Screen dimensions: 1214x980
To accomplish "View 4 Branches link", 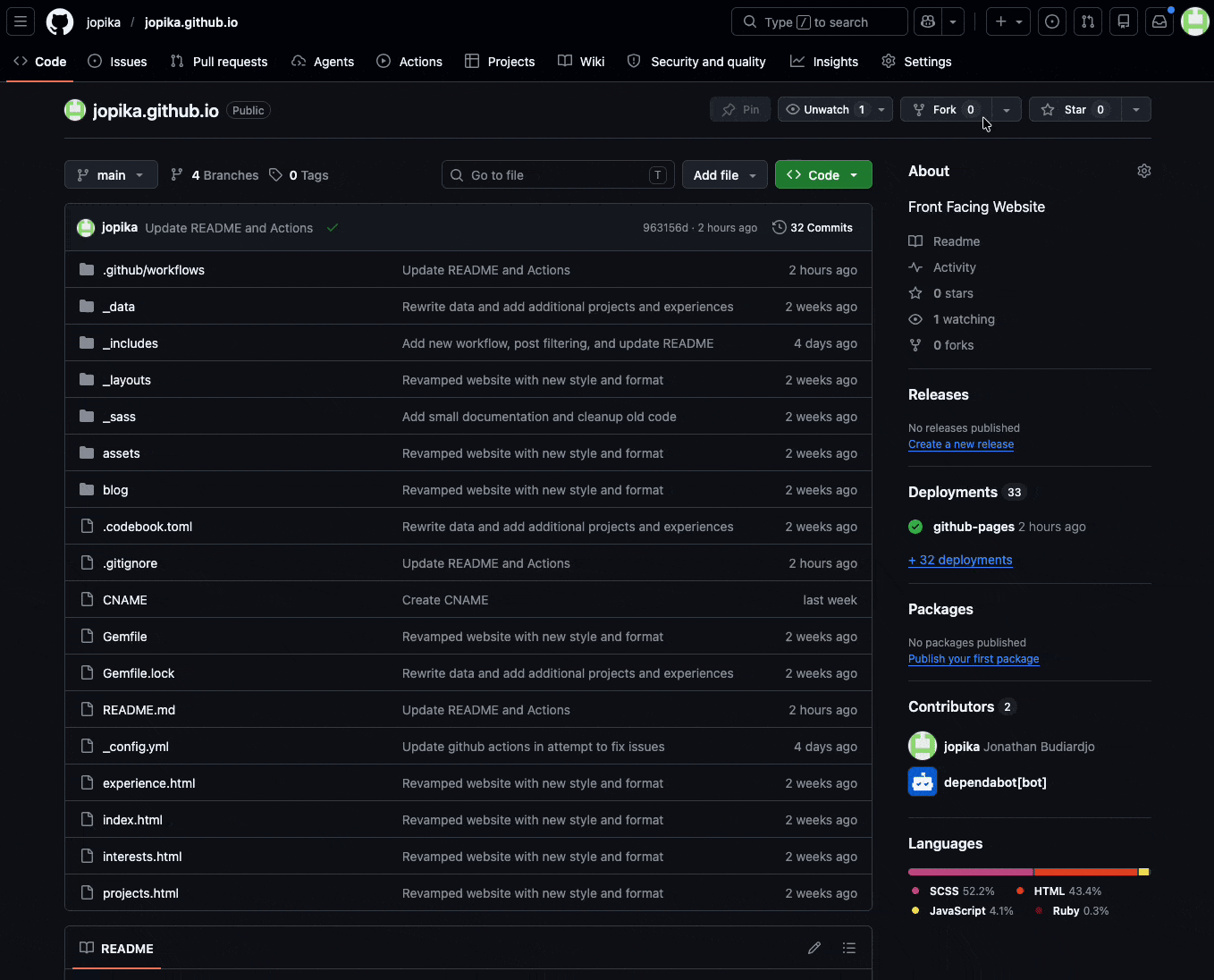I will 215,175.
